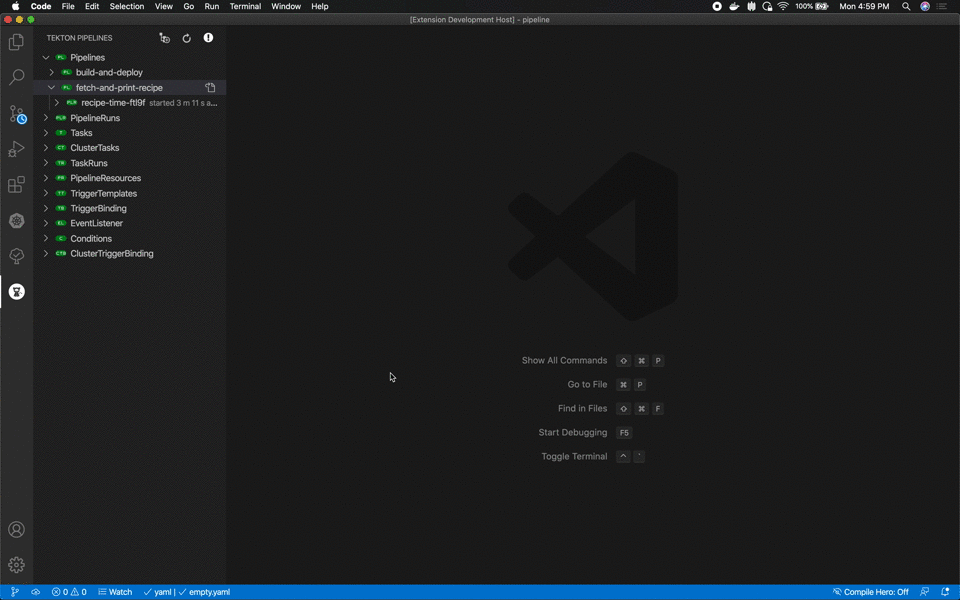Image resolution: width=960 pixels, height=600 pixels.
Task: Open the Edit menu
Action: click(x=92, y=6)
